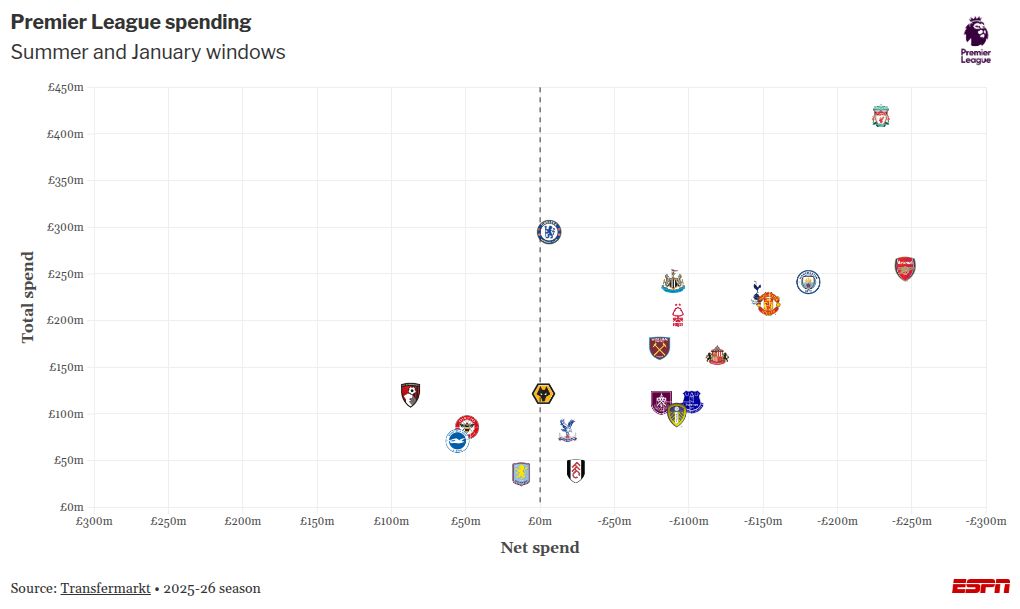Select the Bournemouth crest
1020x609 pixels.
410,394
